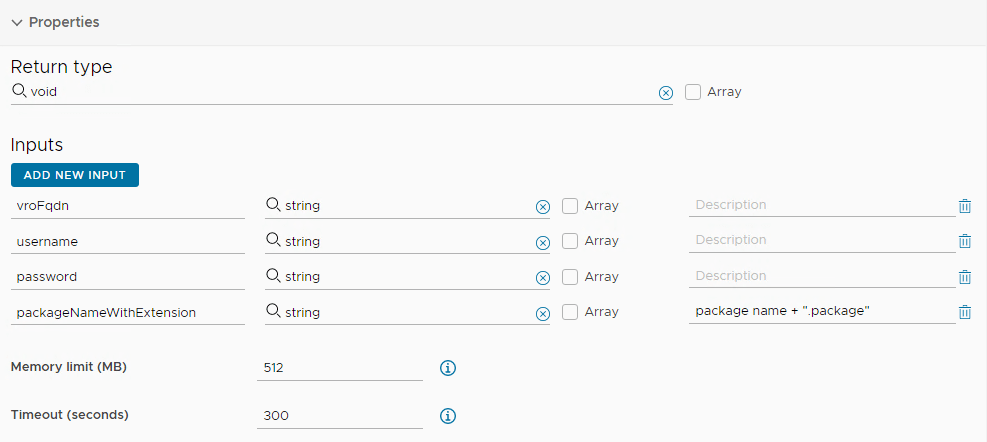
Task: Click the Timeout seconds input field
Action: coord(339,415)
